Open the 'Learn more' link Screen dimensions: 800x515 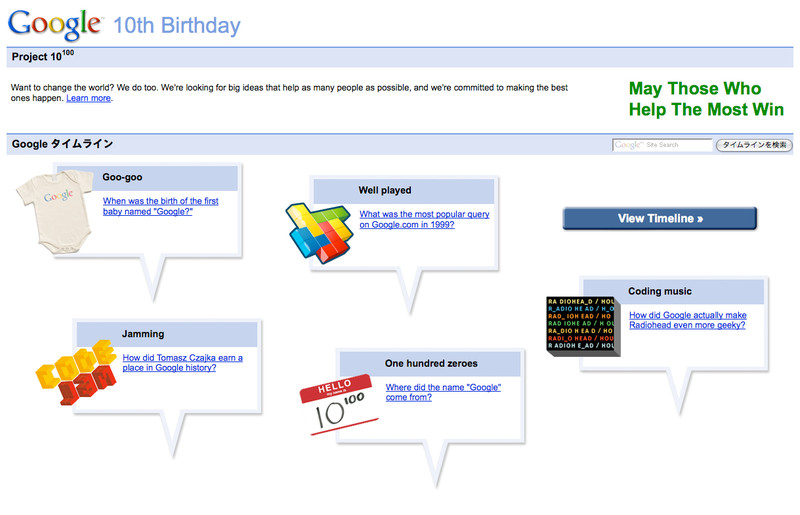pyautogui.click(x=88, y=98)
